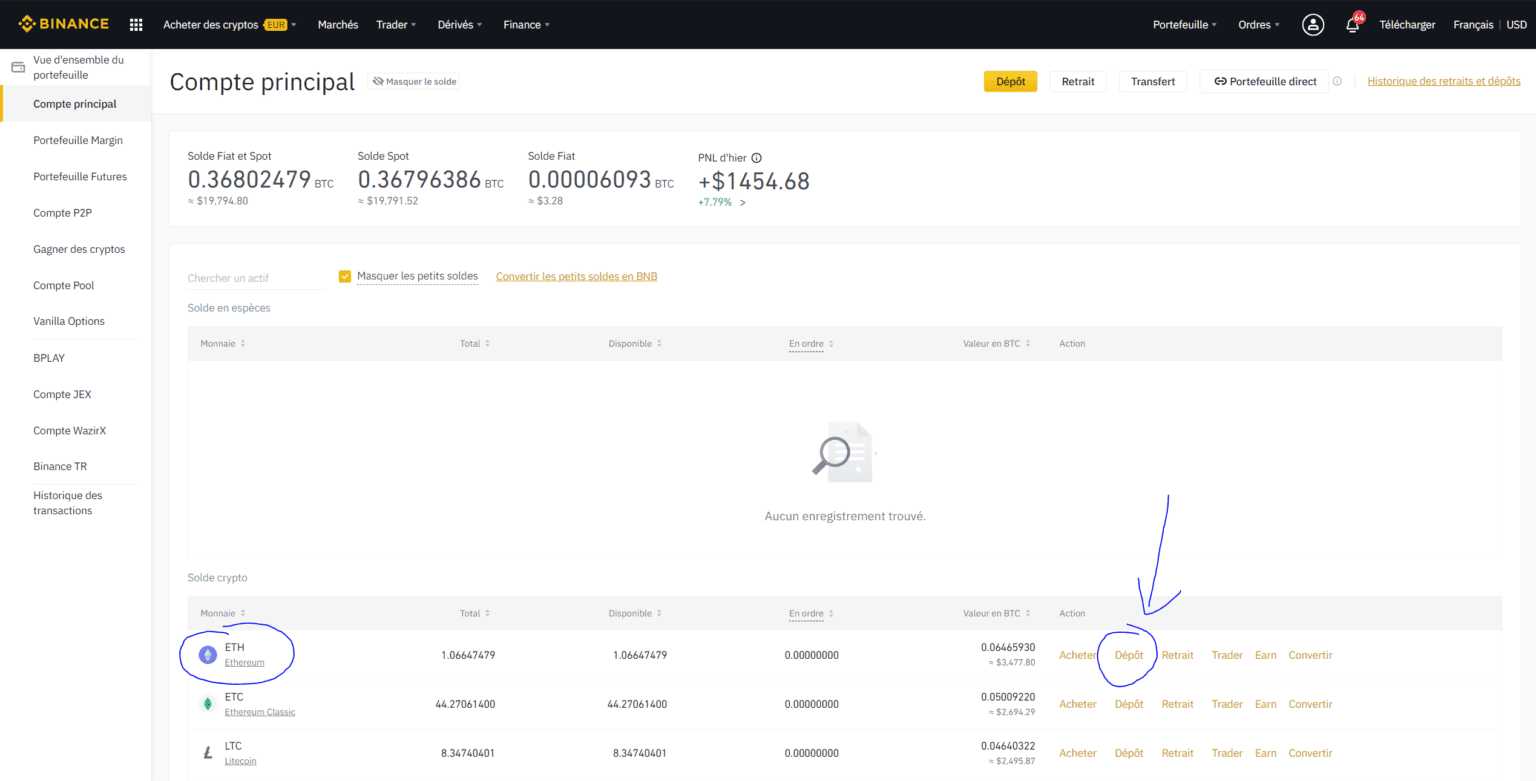Open Historique des transactions in sidebar
The height and width of the screenshot is (781, 1536).
point(68,503)
